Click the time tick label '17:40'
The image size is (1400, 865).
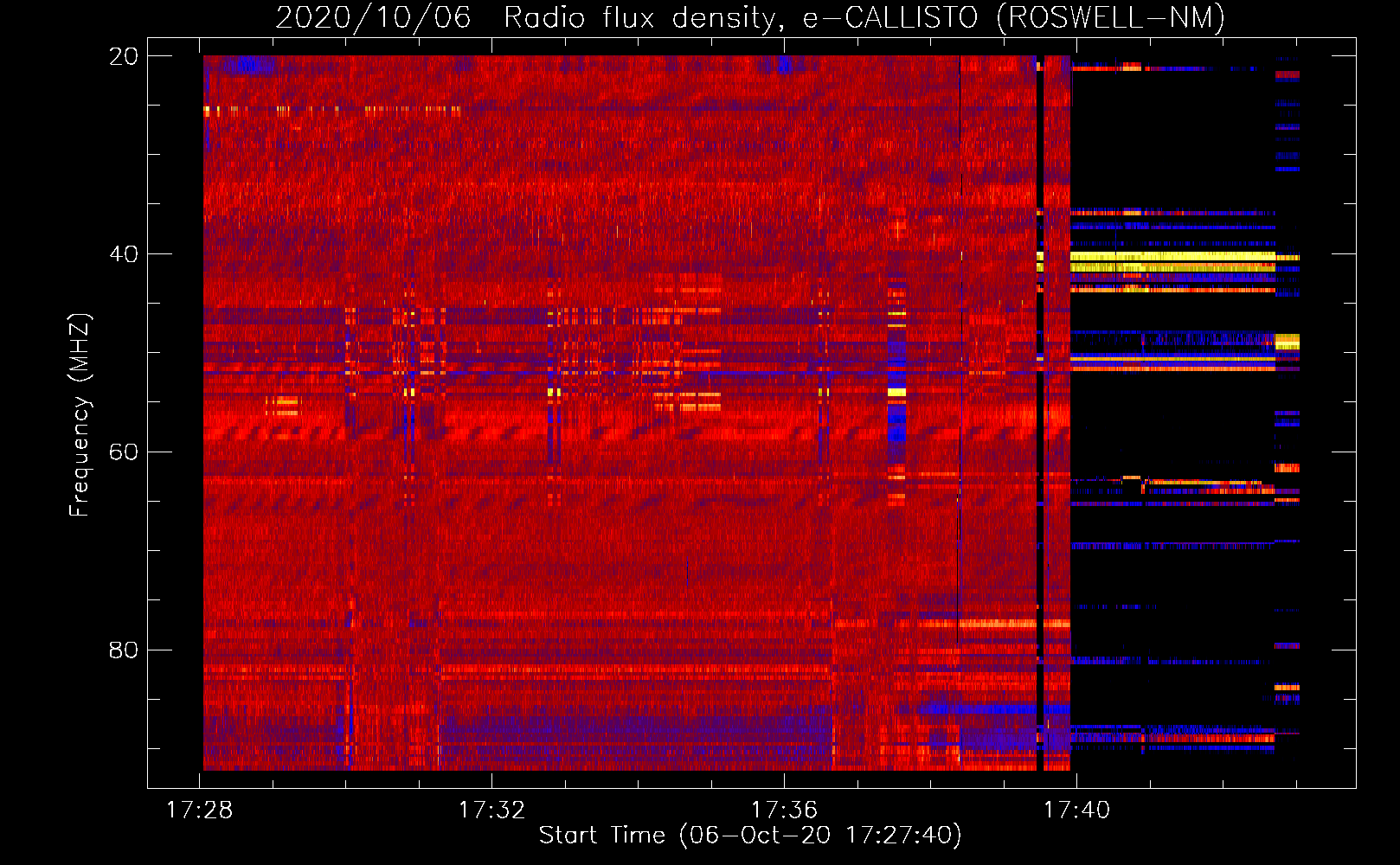click(x=1076, y=811)
